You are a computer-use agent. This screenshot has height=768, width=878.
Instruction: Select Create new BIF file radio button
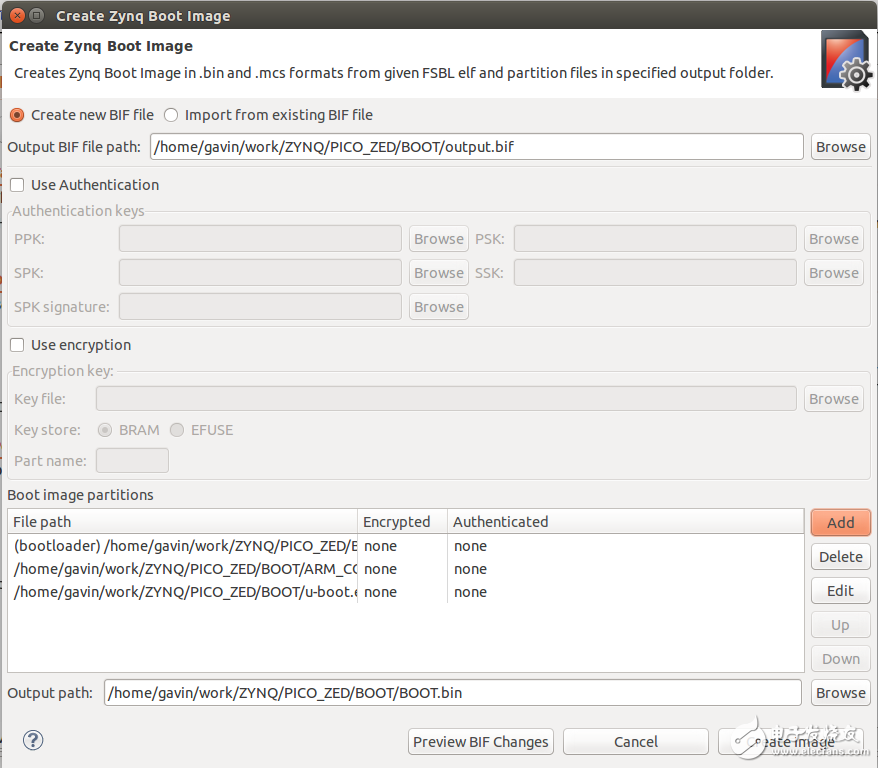tap(17, 115)
